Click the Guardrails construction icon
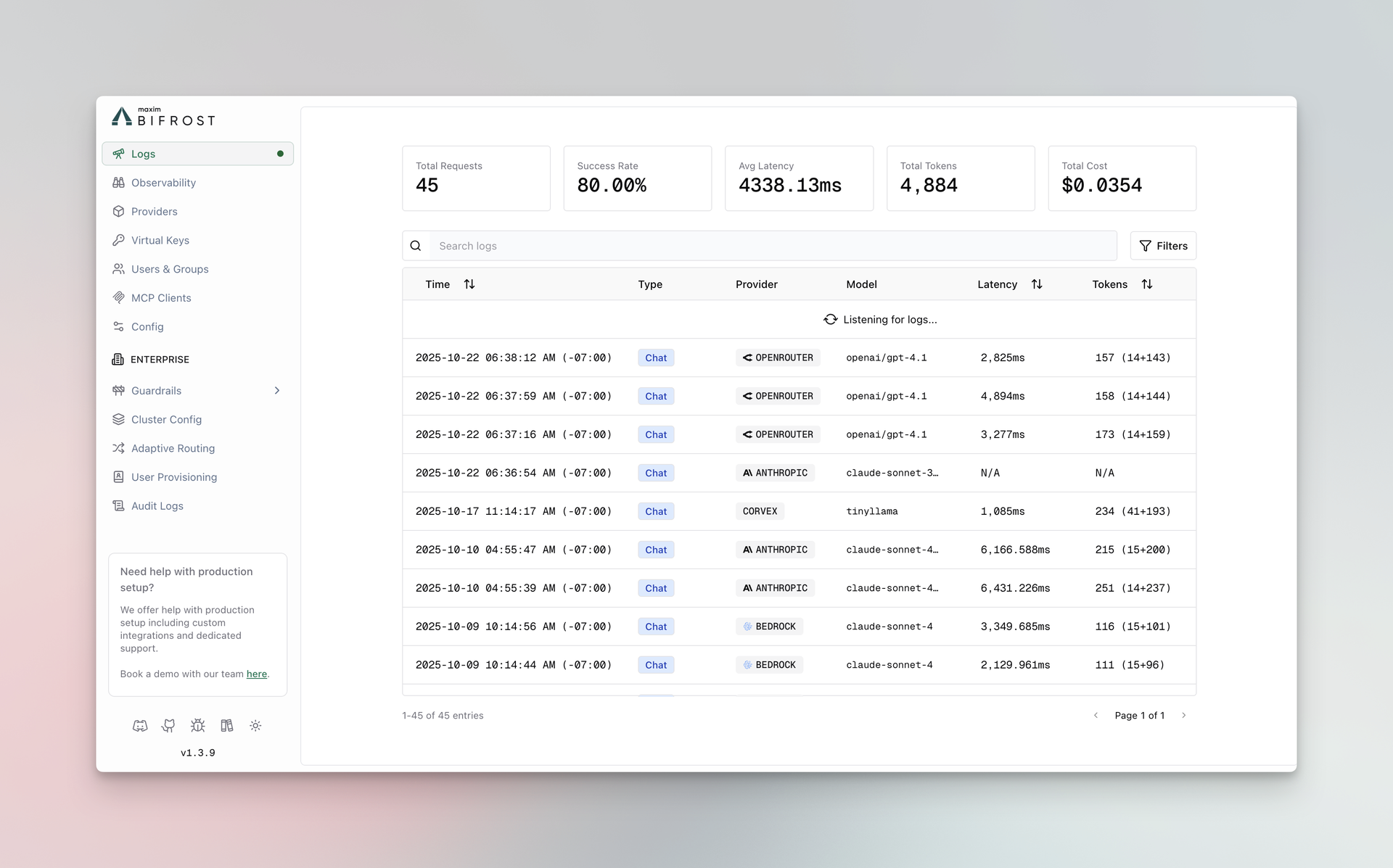Screen dimensions: 1393x868 pos(118,391)
